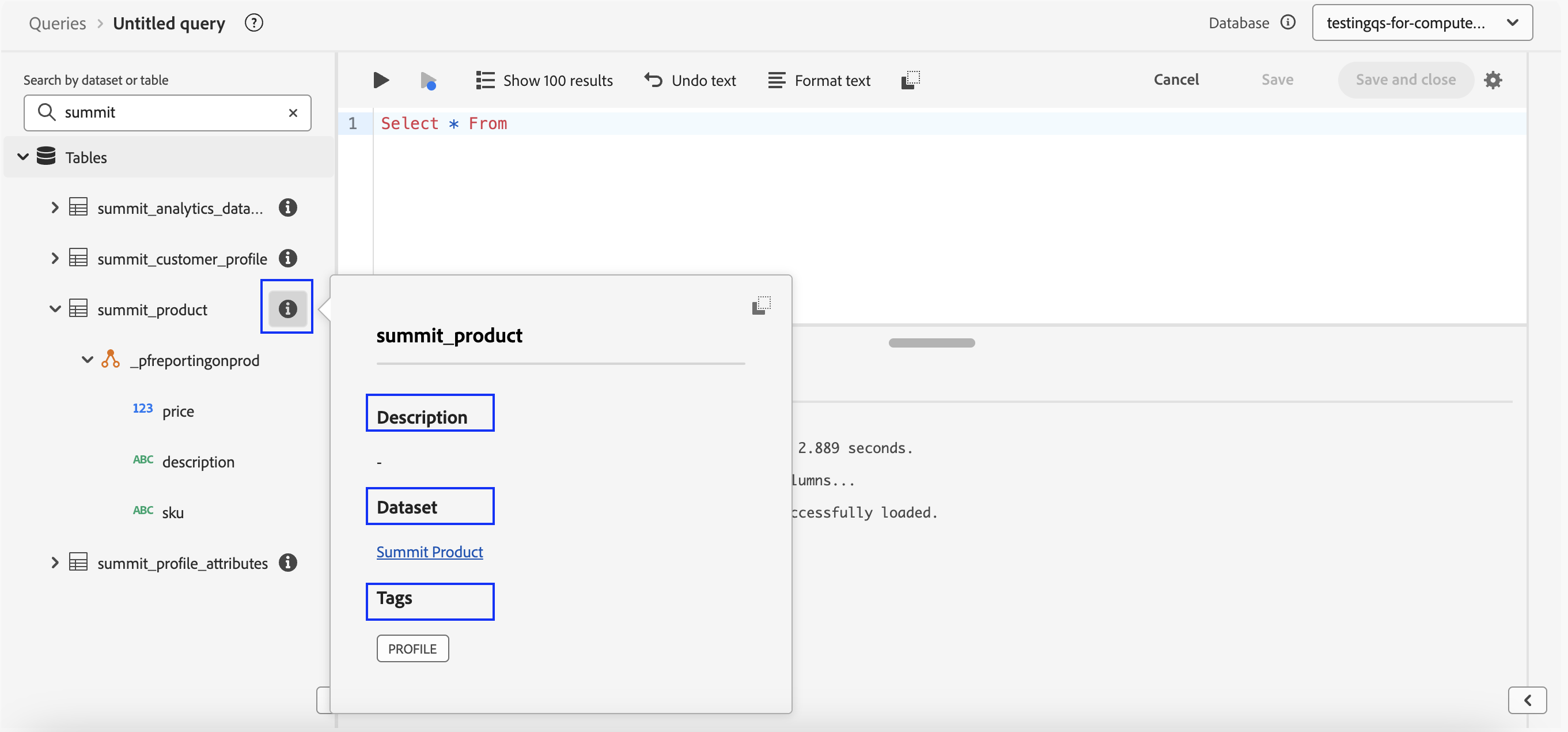Click the PROFILE button in the popup
1568x732 pixels.
(x=412, y=648)
